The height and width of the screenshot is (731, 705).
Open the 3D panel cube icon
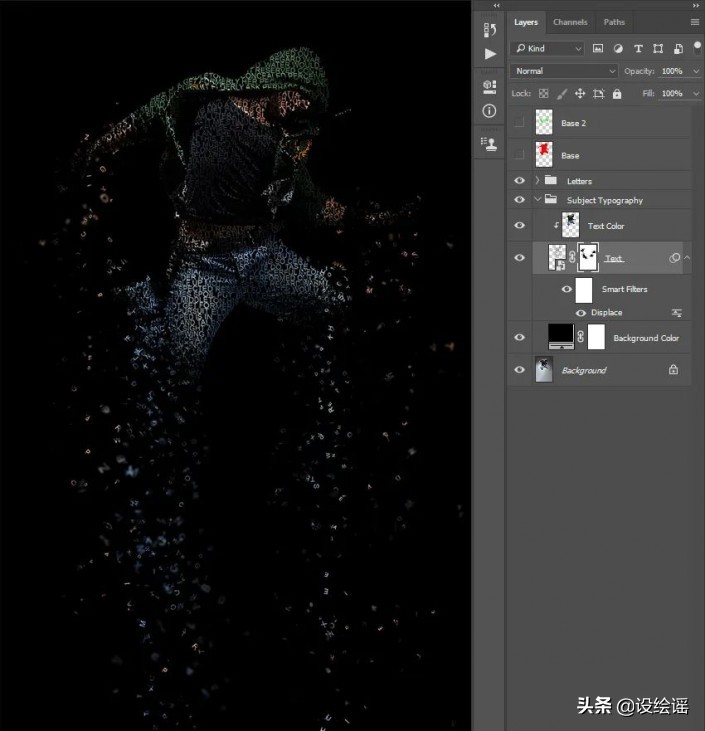[490, 87]
